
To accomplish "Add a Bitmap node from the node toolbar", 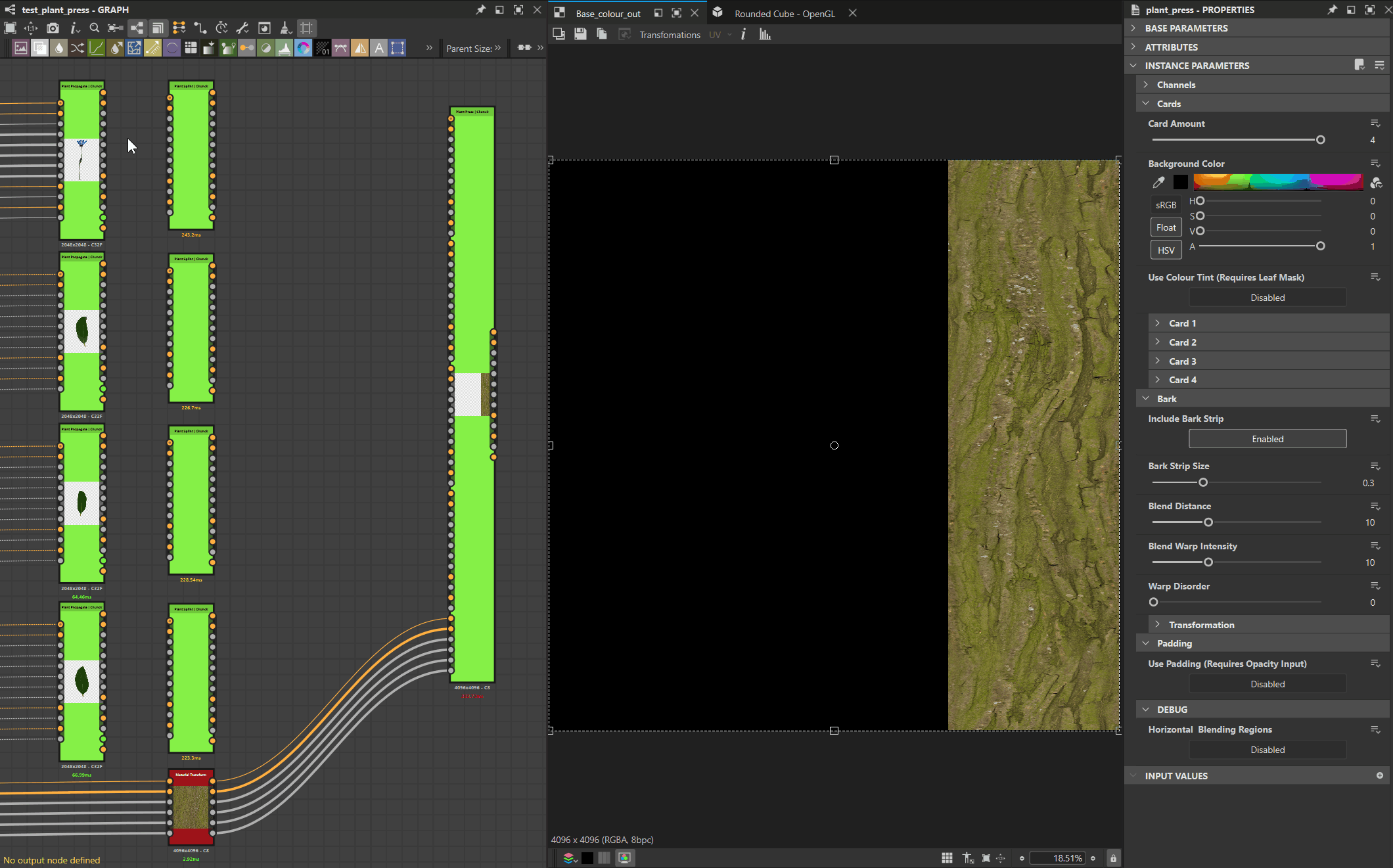I will 21,48.
